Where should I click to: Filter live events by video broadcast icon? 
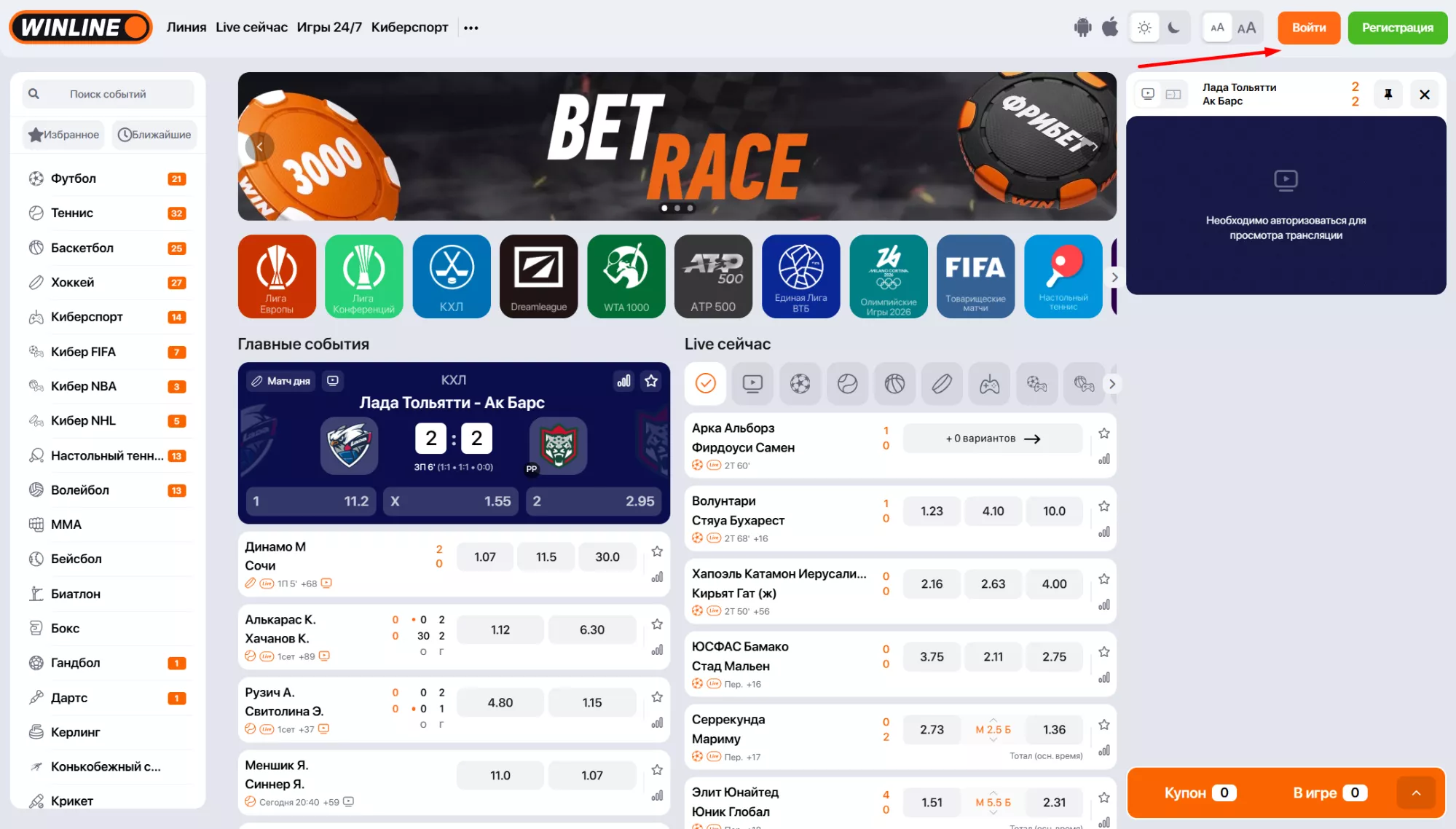752,383
